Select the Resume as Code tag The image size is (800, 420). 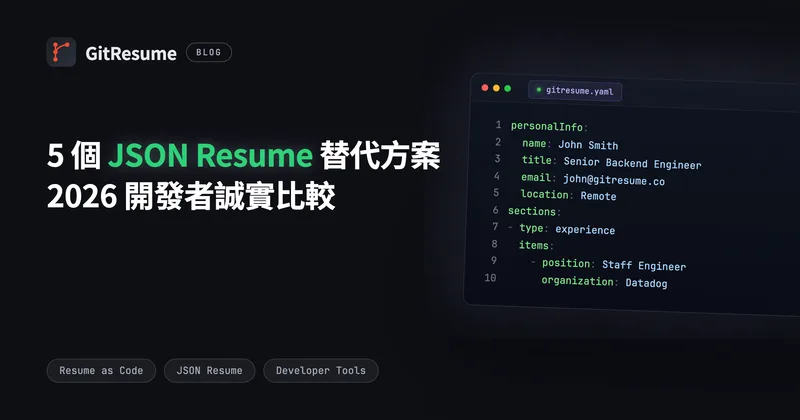101,370
